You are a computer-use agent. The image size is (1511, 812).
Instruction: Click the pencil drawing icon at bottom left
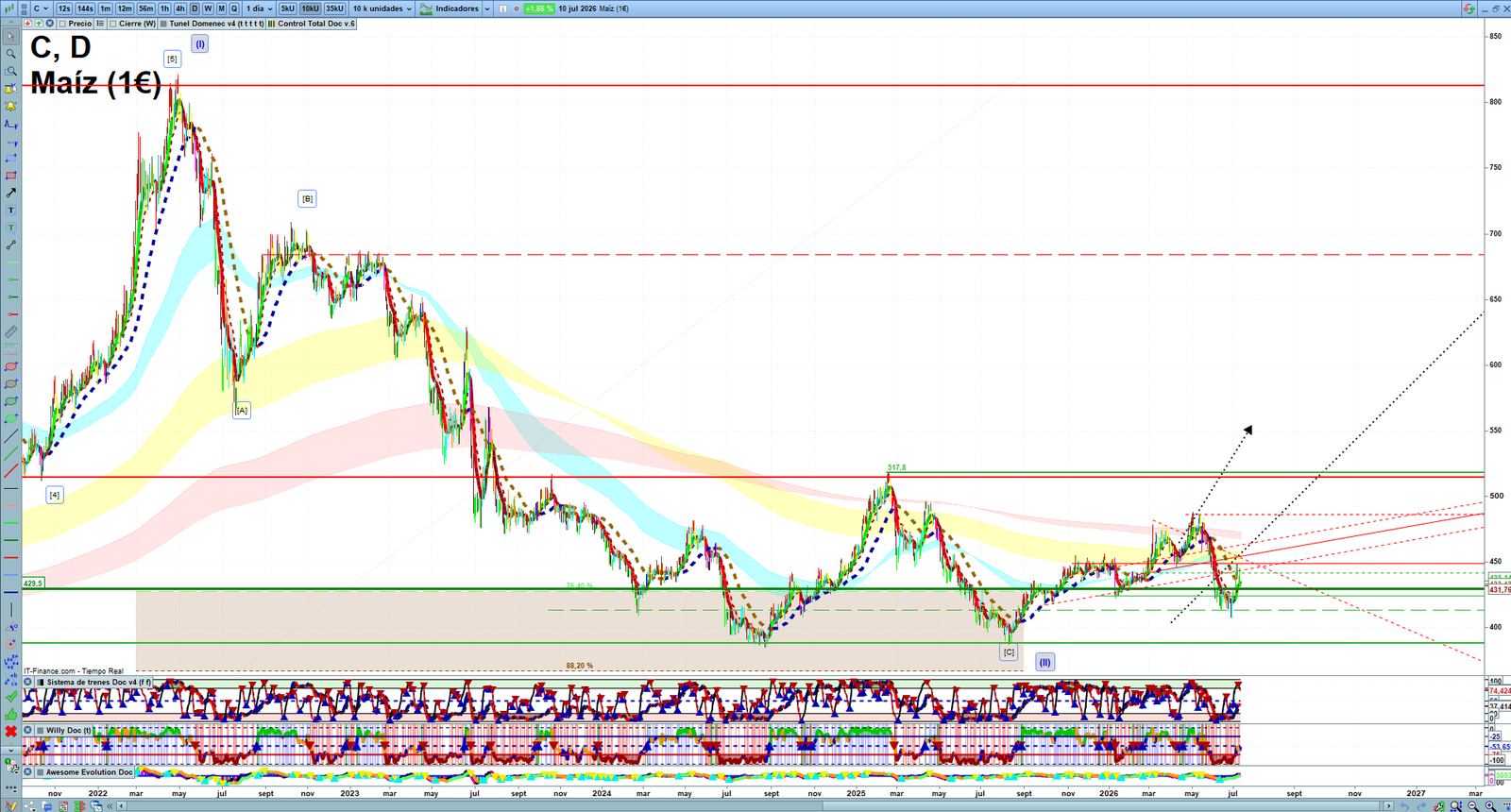click(x=11, y=806)
